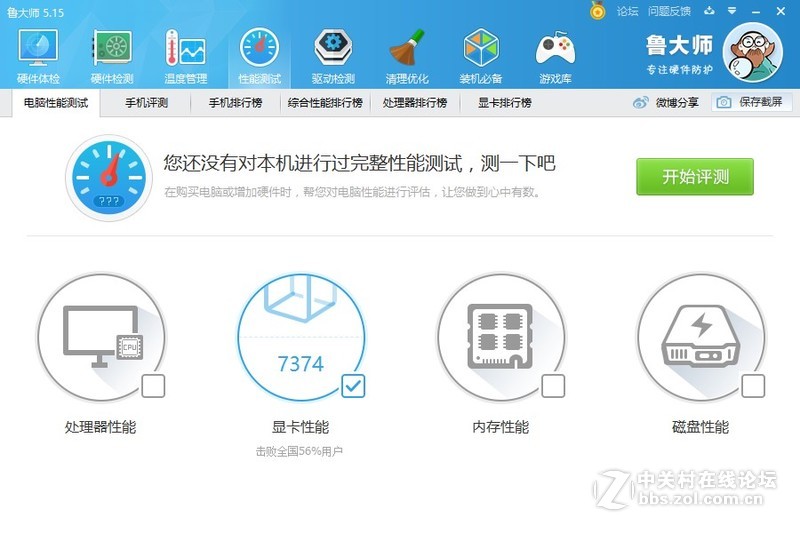
Task: Click the 磁盘性能 label
Action: (x=701, y=427)
